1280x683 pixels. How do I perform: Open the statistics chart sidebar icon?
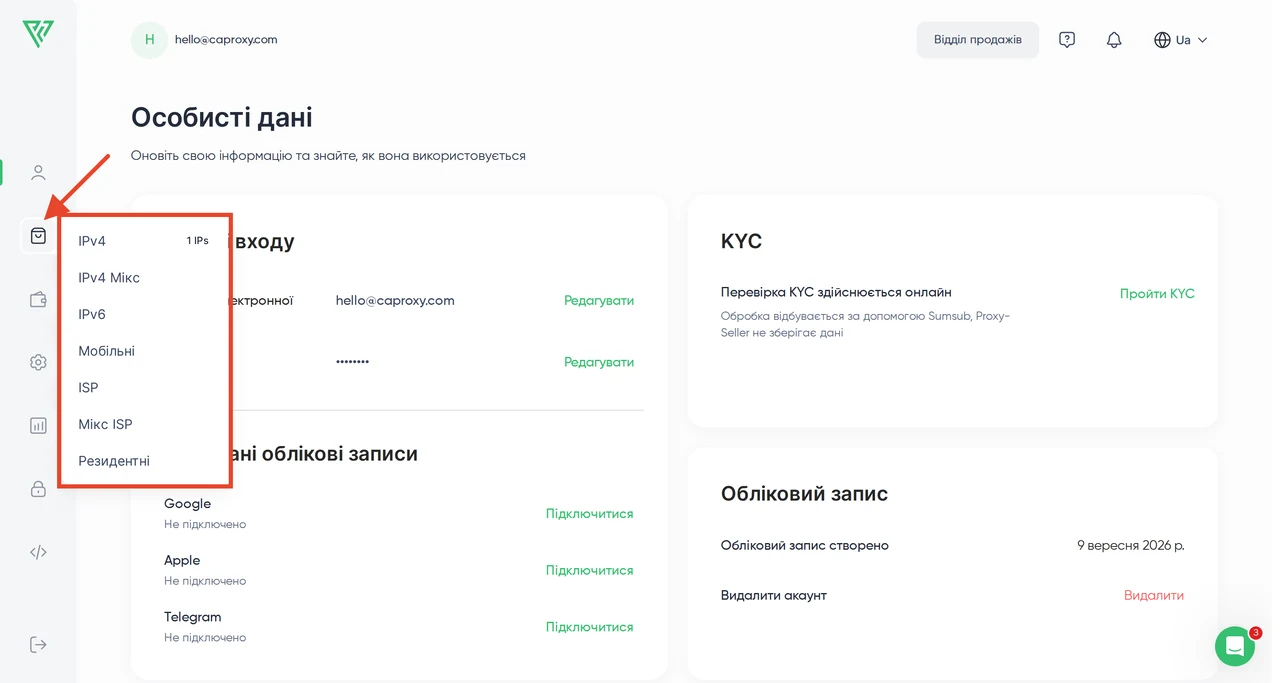[38, 425]
